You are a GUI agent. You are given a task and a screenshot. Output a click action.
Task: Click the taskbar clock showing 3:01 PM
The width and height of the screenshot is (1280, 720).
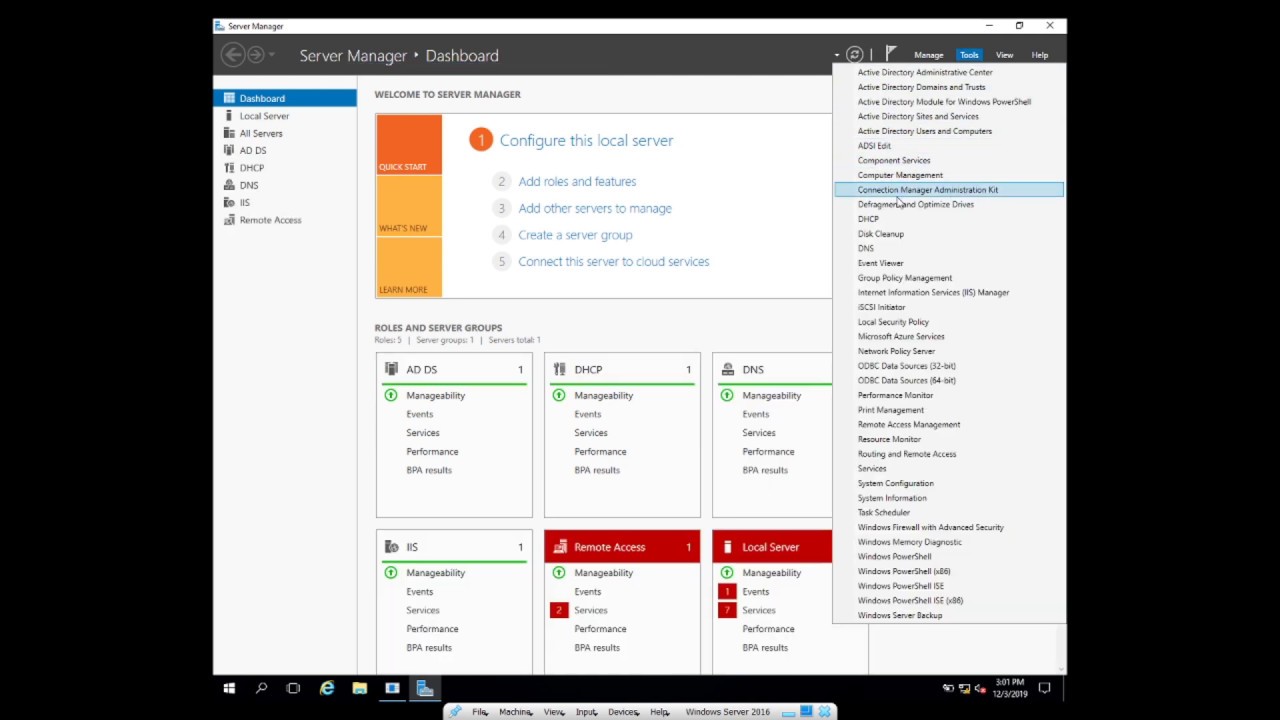[x=1009, y=688]
